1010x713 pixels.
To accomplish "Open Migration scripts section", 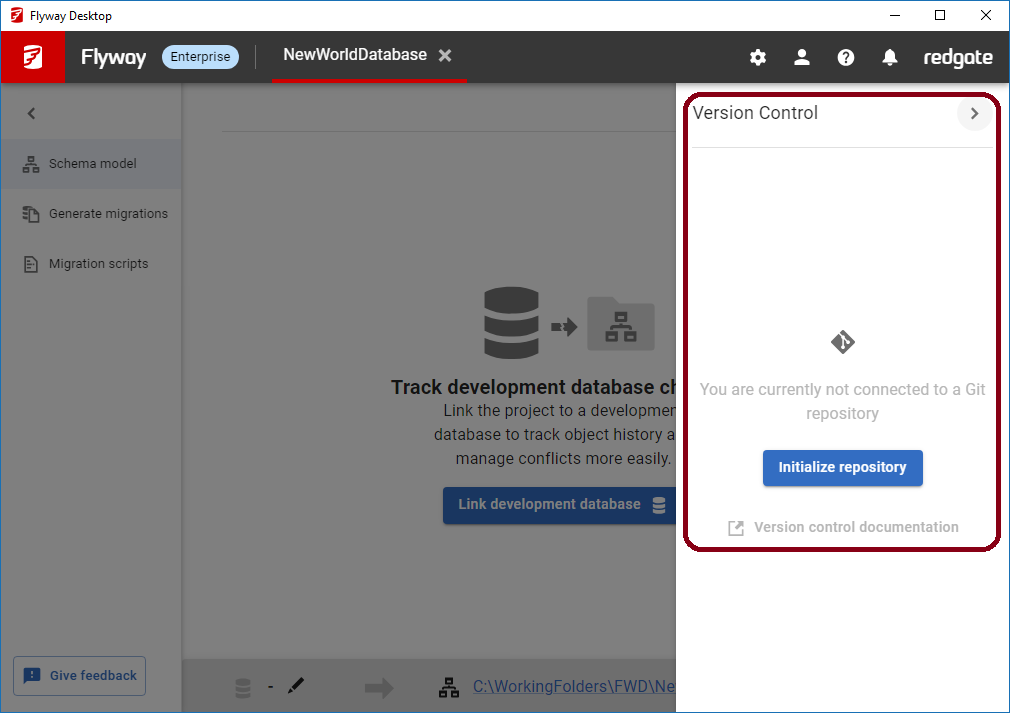I will coord(98,264).
